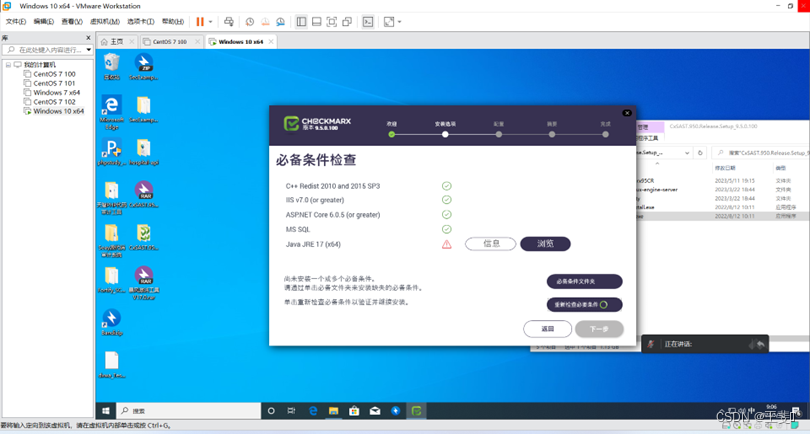The width and height of the screenshot is (810, 434).
Task: Click the 必备条件文件夹 button
Action: pyautogui.click(x=584, y=281)
